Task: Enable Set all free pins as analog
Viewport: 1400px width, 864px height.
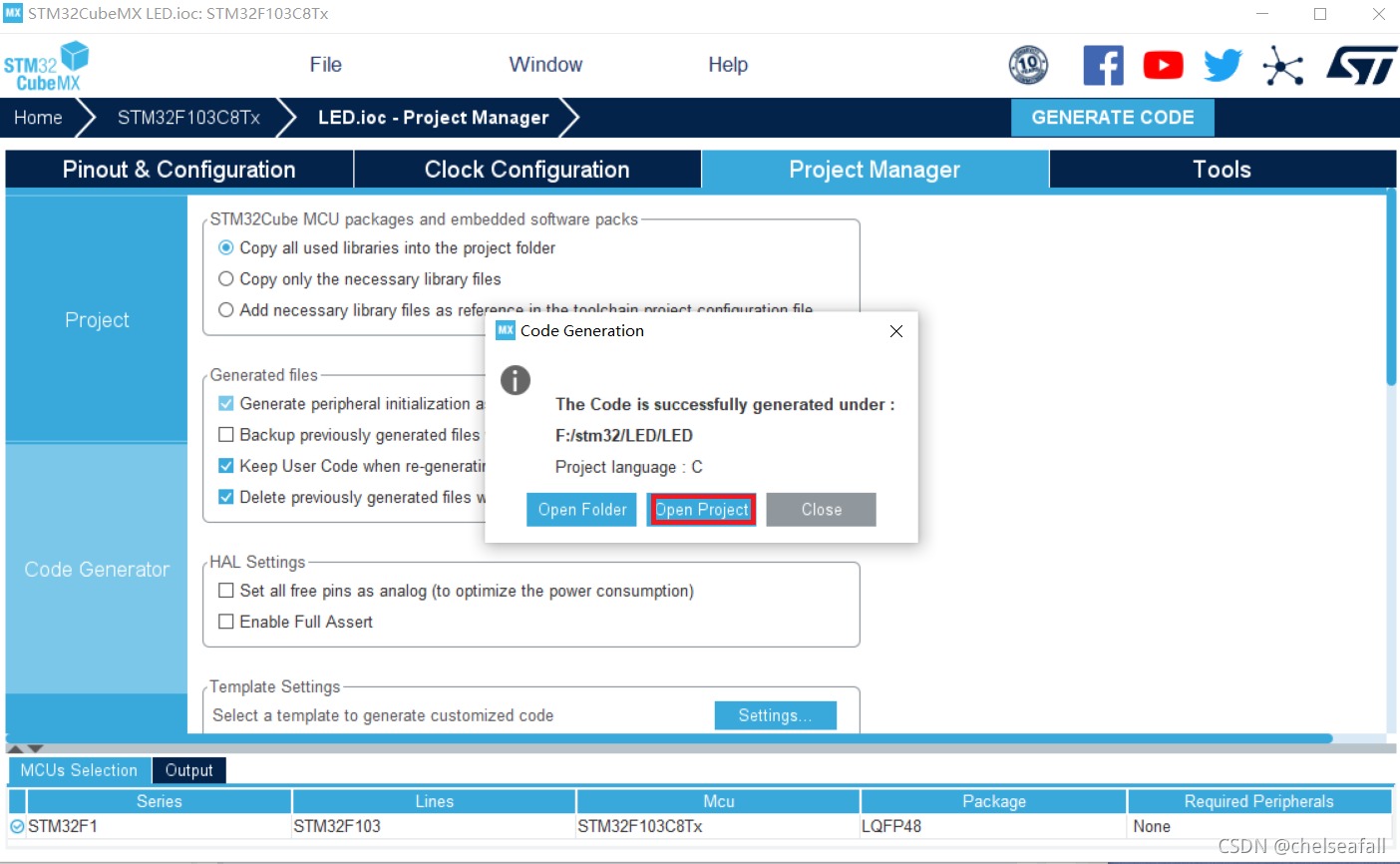Action: tap(226, 591)
